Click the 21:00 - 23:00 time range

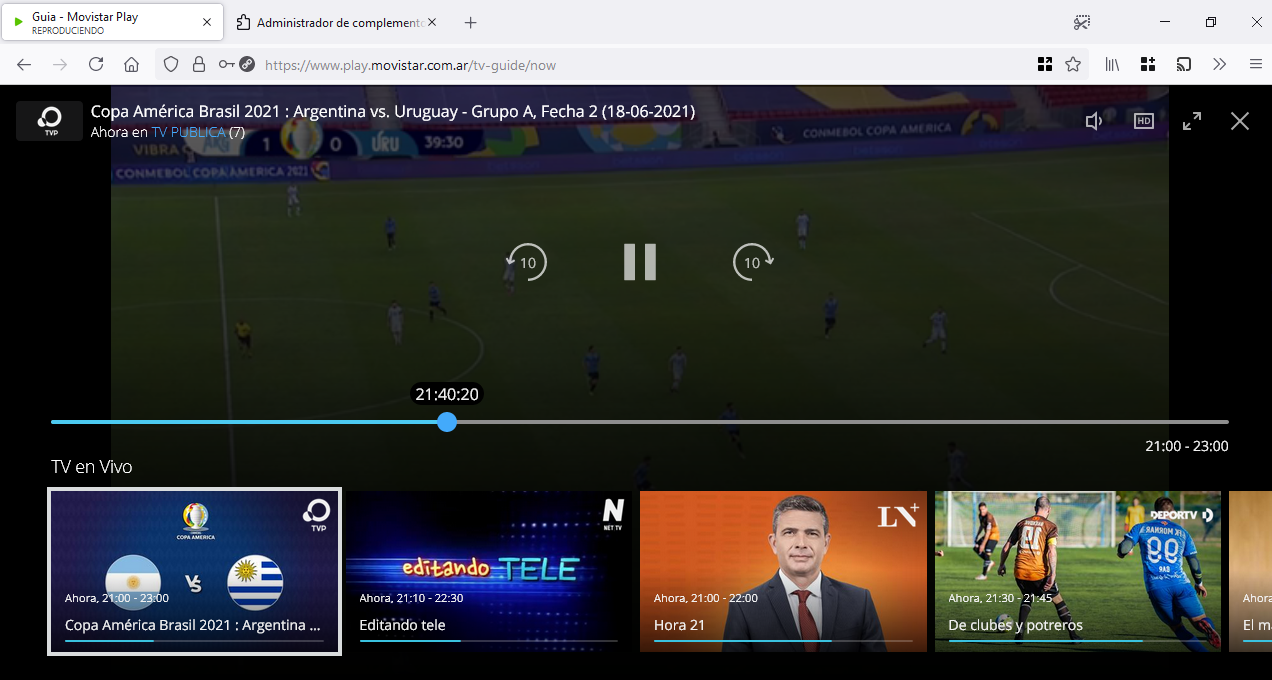tap(1187, 446)
